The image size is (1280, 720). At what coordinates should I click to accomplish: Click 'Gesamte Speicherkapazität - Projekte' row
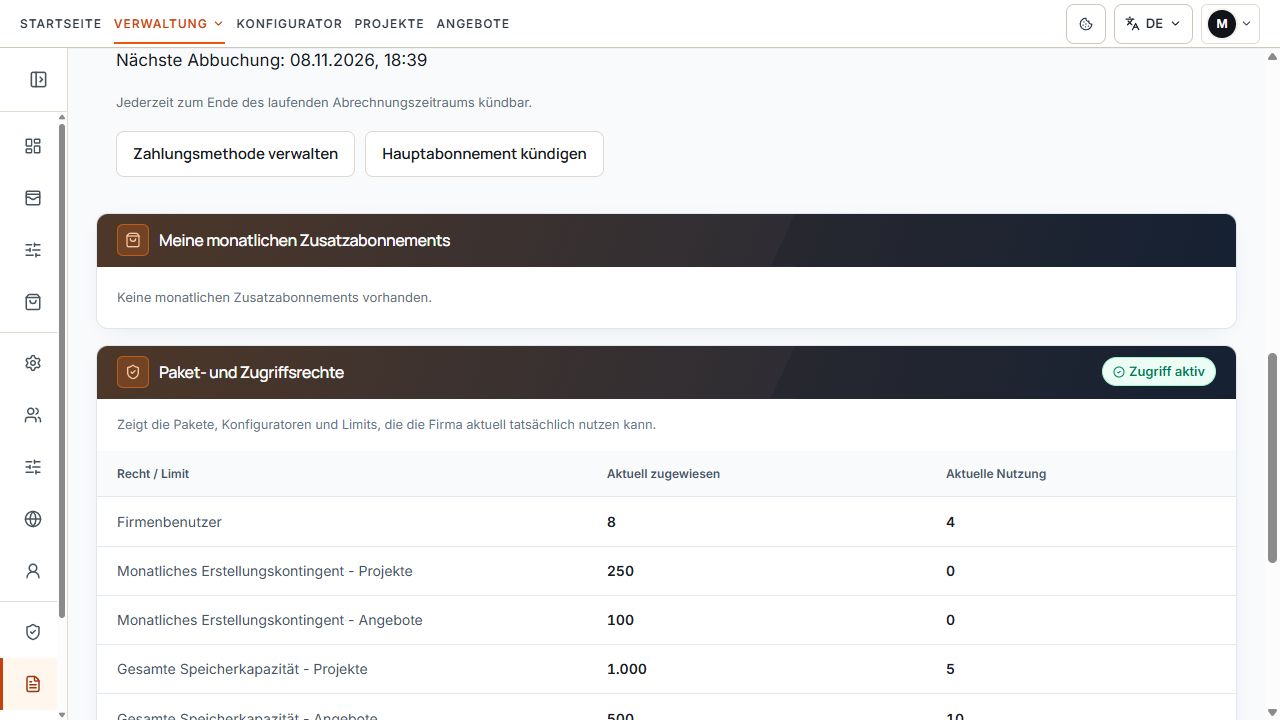[666, 669]
